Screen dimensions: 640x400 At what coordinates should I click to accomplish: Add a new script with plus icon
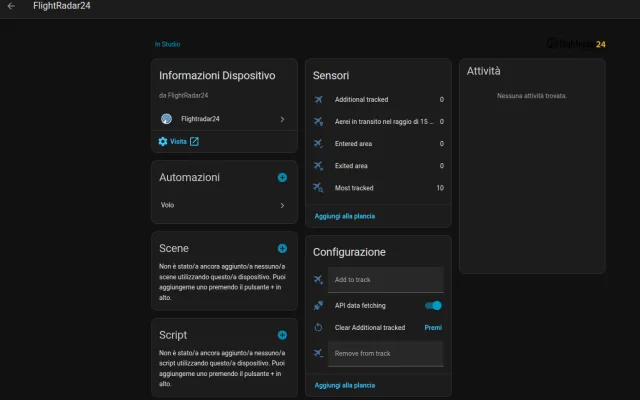point(282,335)
